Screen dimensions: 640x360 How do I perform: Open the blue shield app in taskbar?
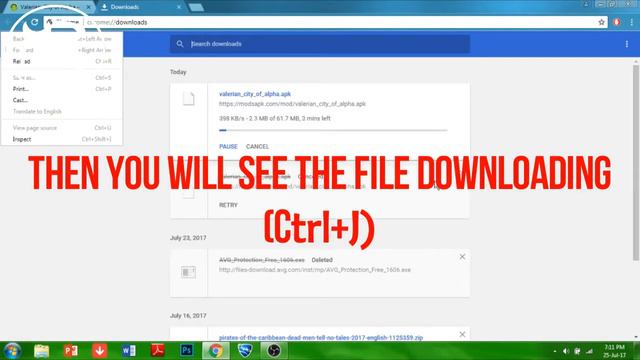(x=245, y=351)
